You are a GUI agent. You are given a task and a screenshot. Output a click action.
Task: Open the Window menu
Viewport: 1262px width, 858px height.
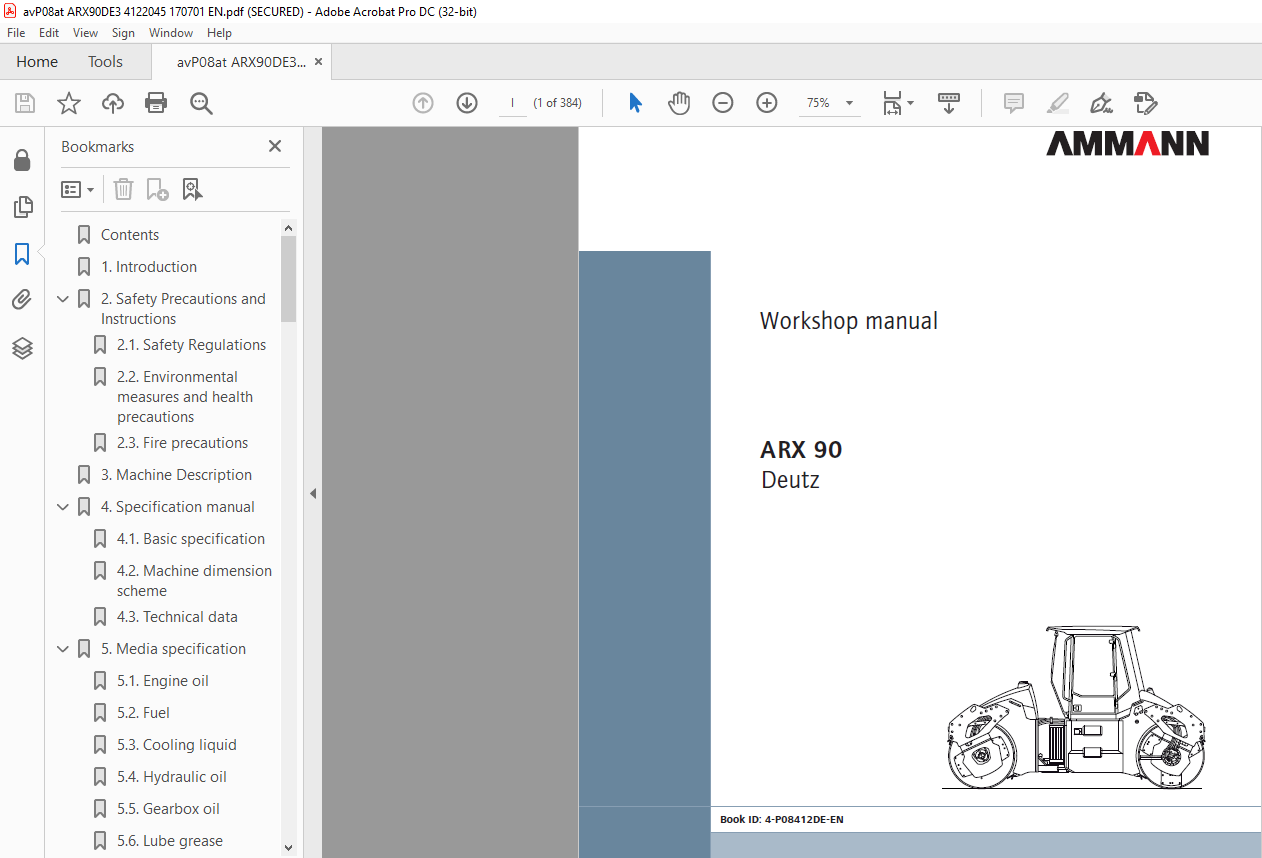pos(171,33)
